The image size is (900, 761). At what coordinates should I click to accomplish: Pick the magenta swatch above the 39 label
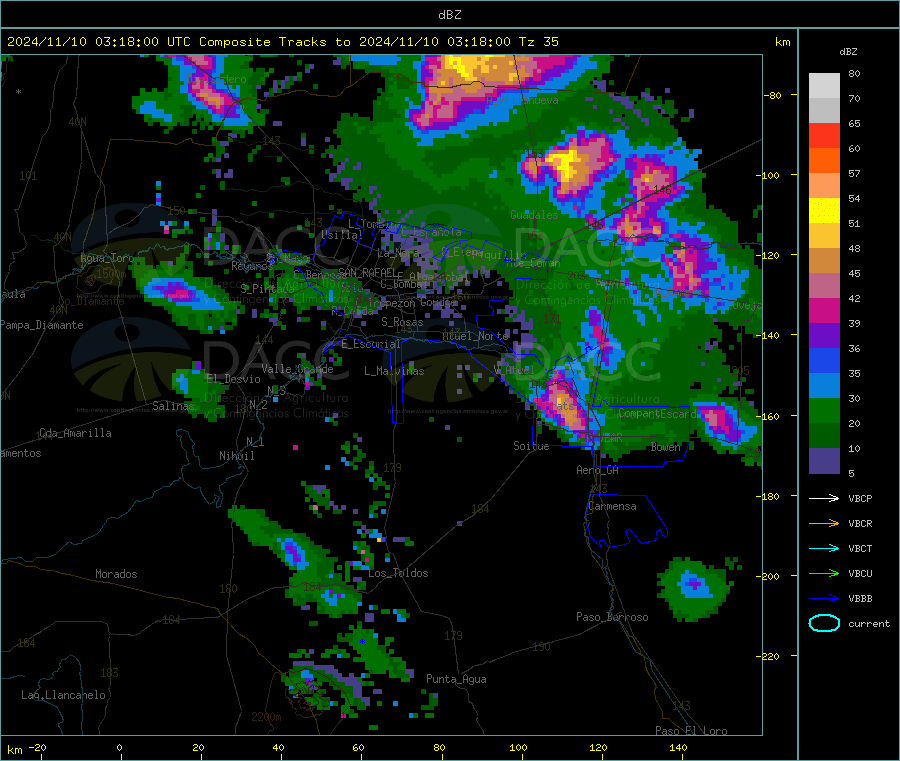click(824, 310)
